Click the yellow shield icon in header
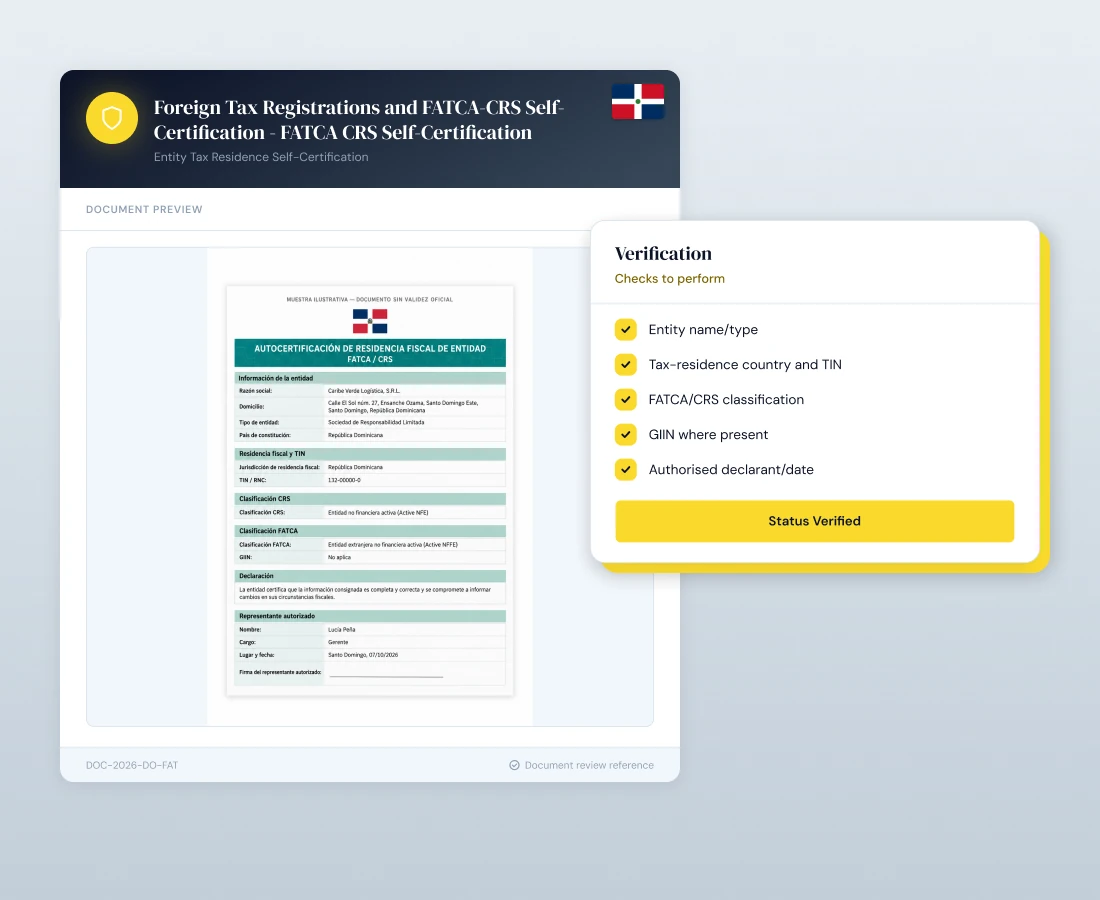This screenshot has height=900, width=1100. (x=112, y=118)
